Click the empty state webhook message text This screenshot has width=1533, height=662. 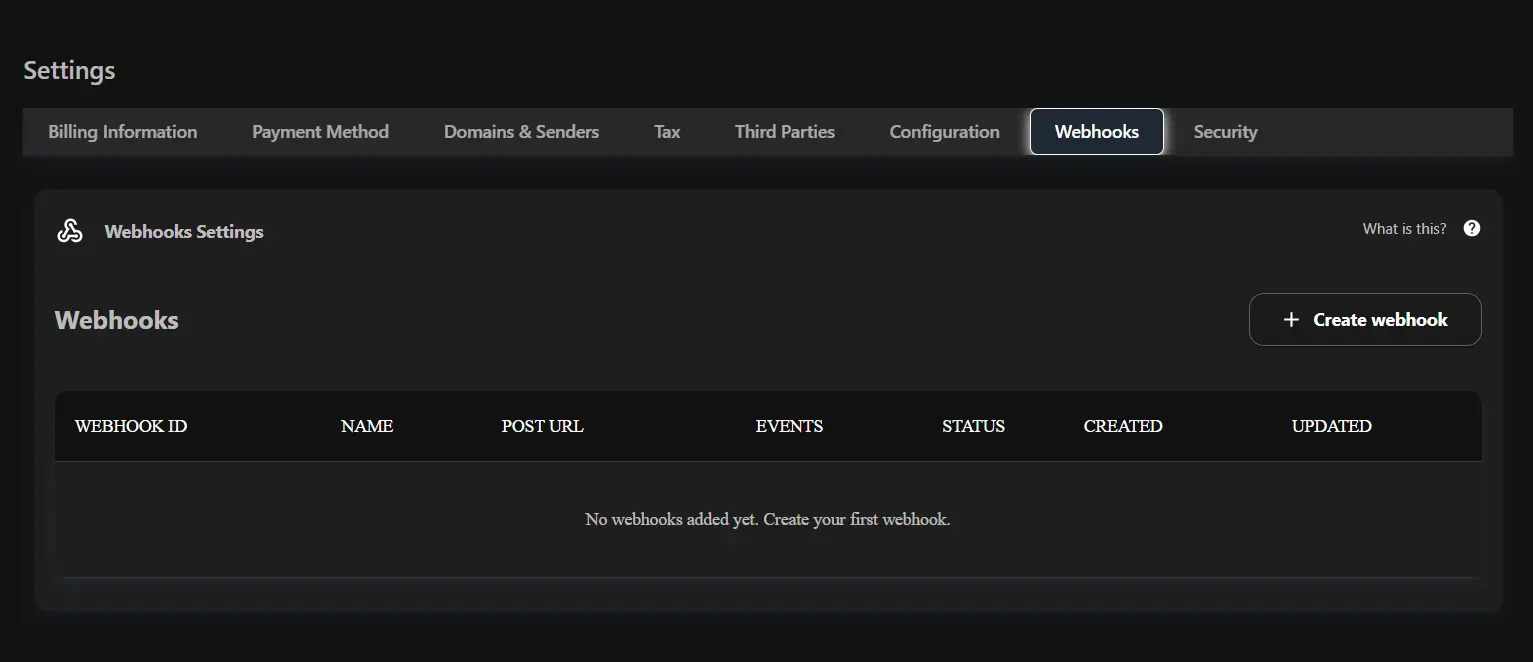click(x=767, y=519)
